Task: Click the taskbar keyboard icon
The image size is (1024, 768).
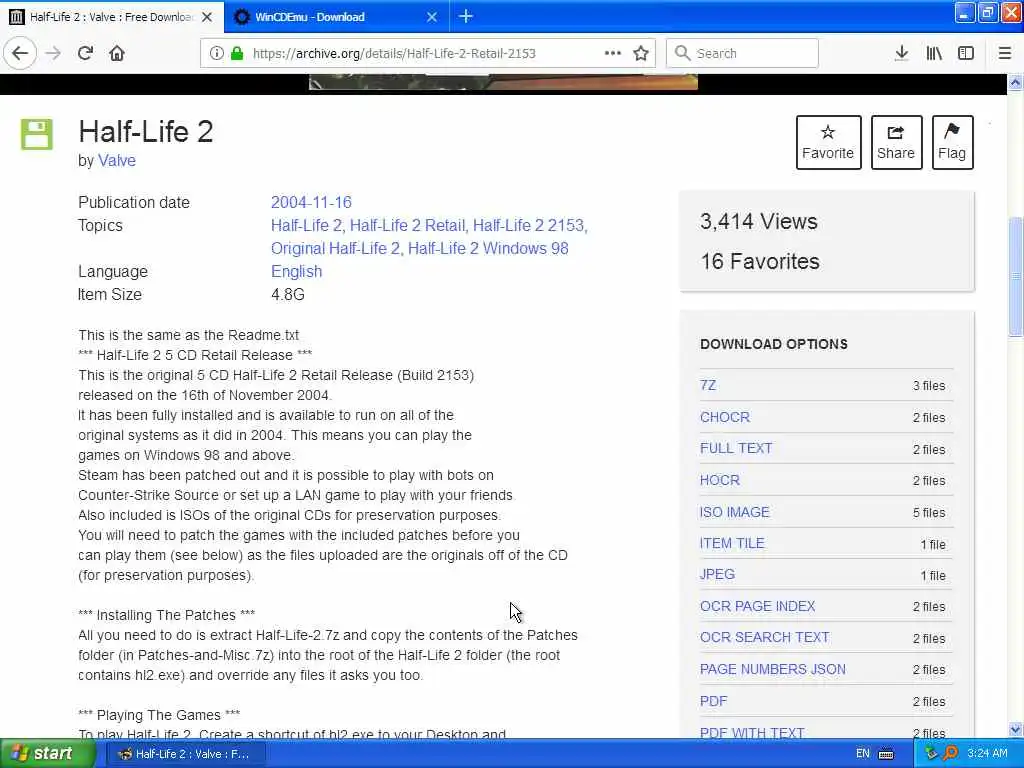Action: [886, 754]
